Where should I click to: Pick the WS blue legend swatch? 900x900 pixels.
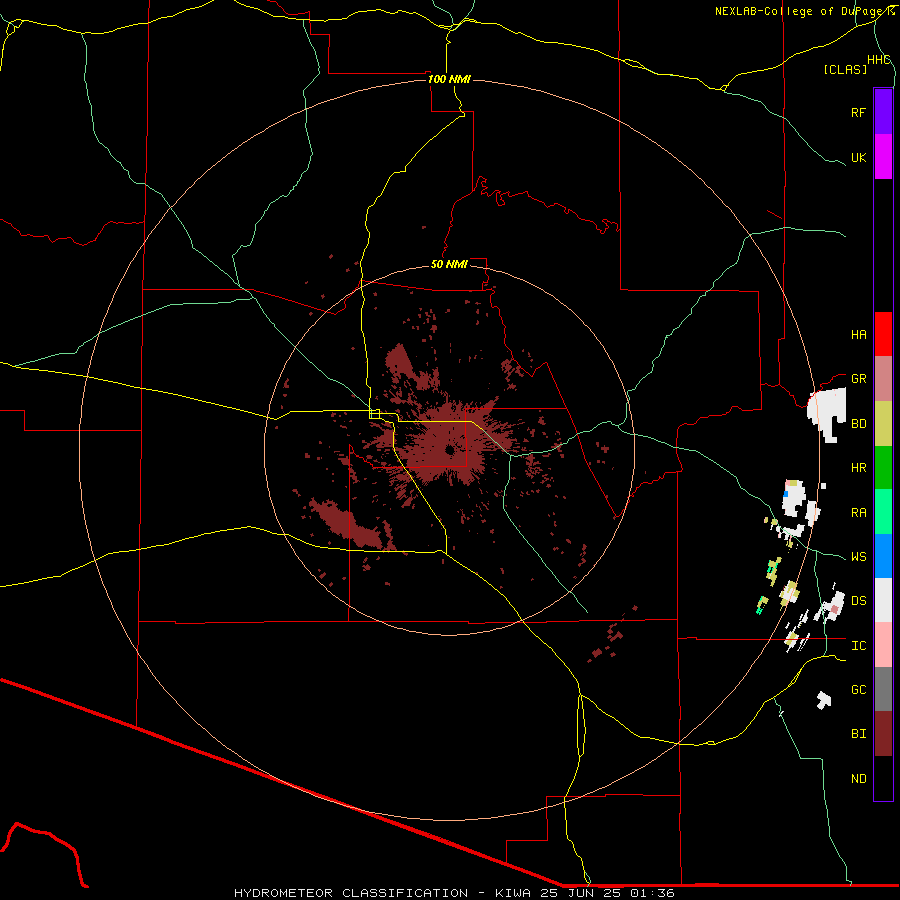883,556
